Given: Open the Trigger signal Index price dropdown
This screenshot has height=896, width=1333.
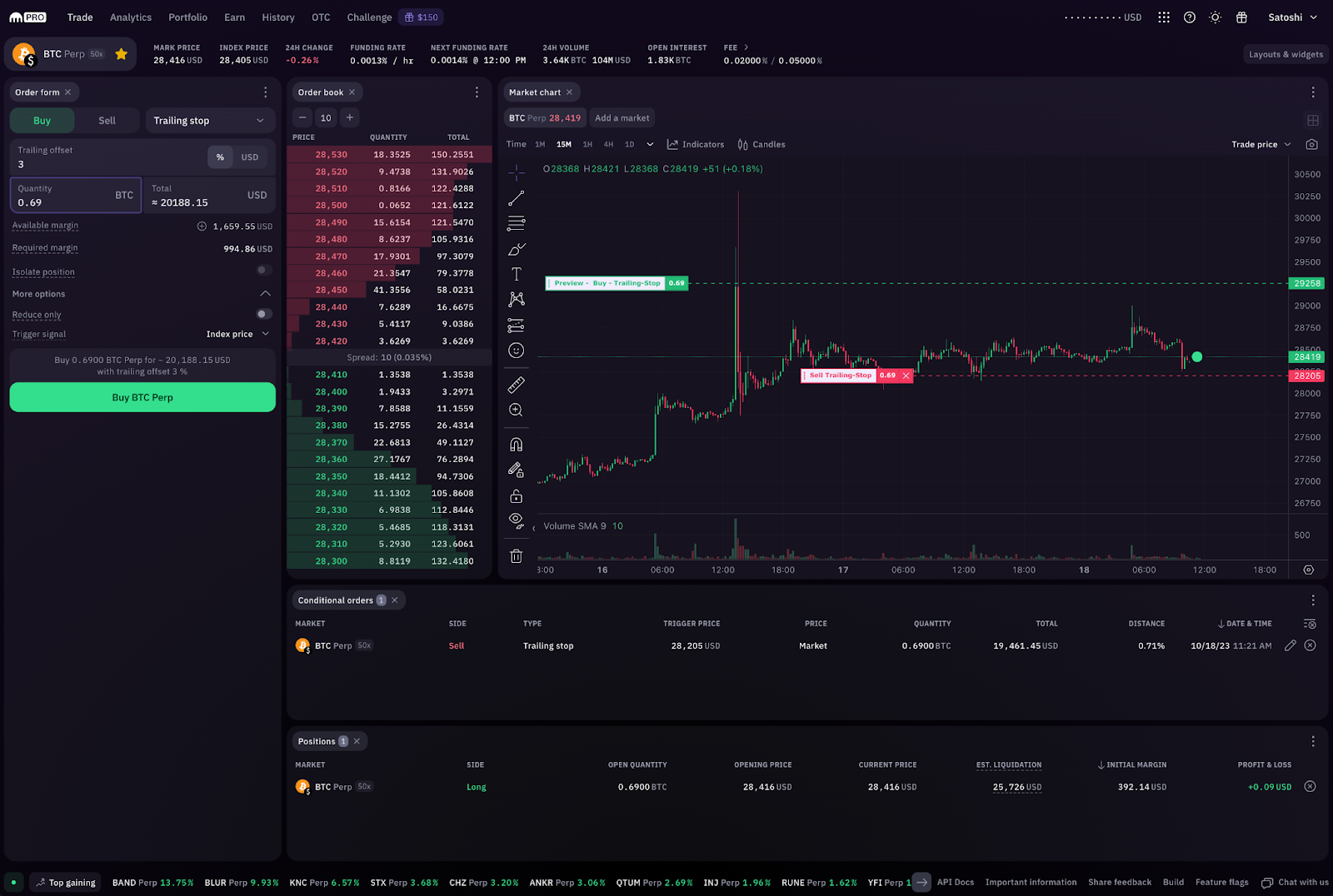Looking at the screenshot, I should coord(238,334).
